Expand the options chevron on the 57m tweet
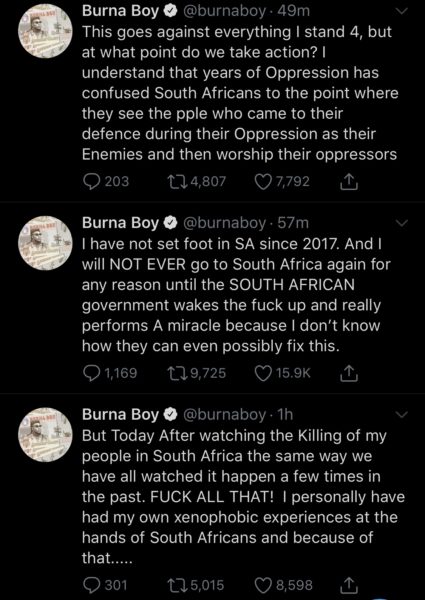Viewport: 425px width, 600px height. (x=403, y=223)
